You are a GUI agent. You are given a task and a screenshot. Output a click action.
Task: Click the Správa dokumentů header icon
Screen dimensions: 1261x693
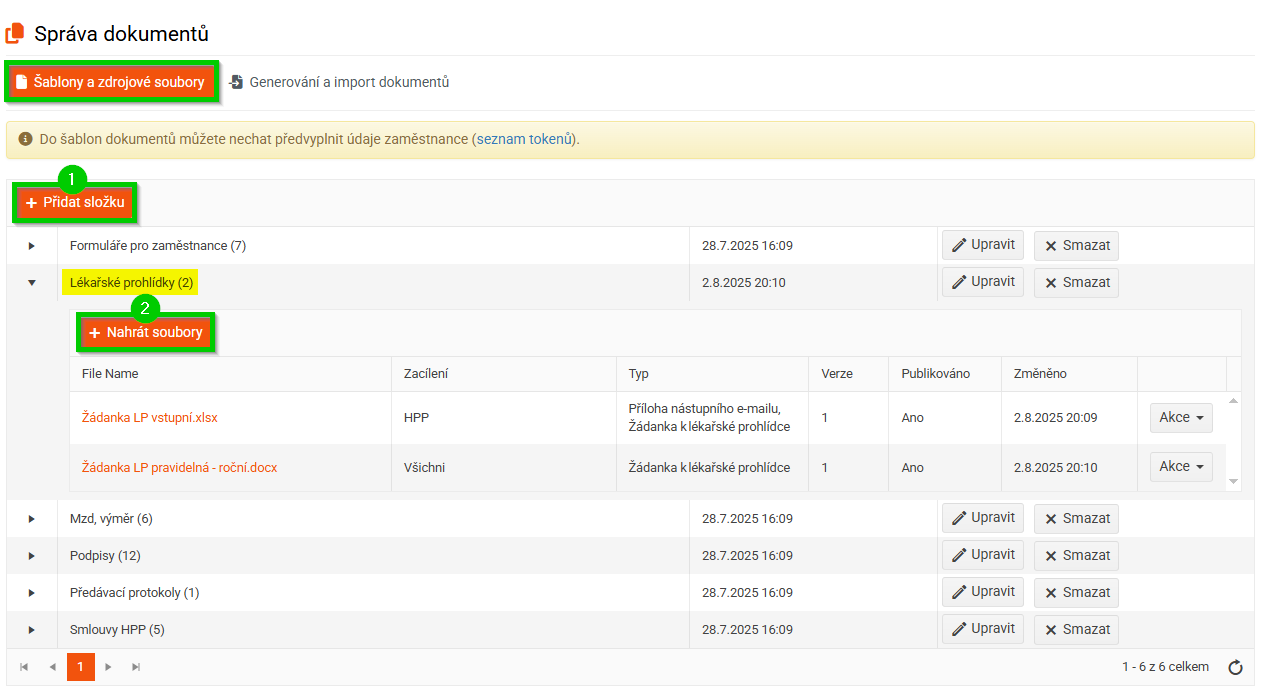coord(15,34)
